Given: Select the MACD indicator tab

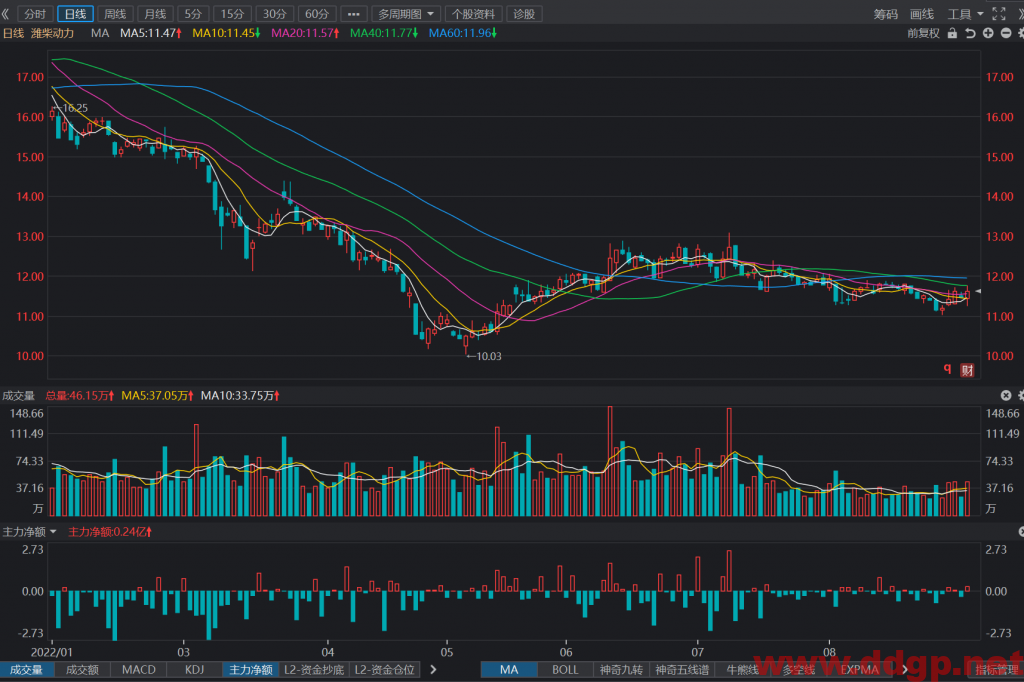Looking at the screenshot, I should 138,670.
